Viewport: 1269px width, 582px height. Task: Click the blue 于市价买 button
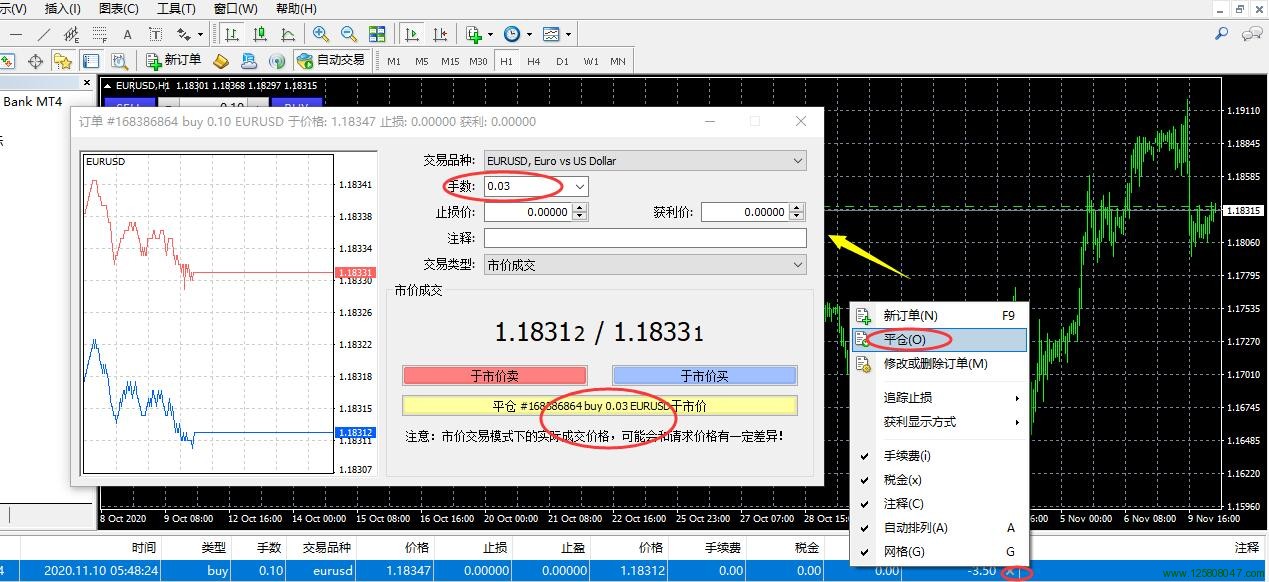click(x=705, y=376)
